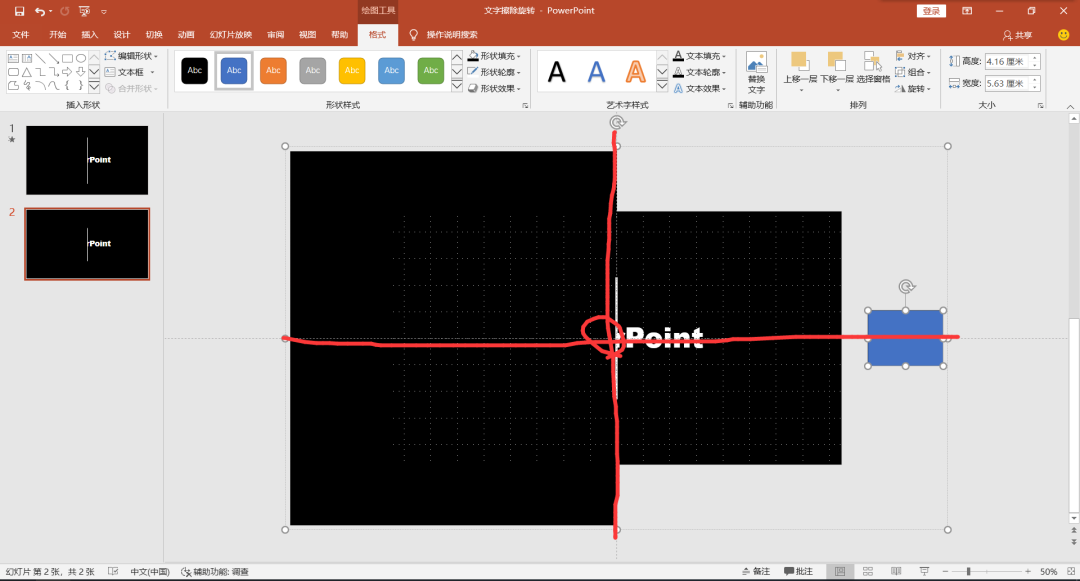This screenshot has height=581, width=1080.
Task: Apply the orange outlined A WordArt style
Action: pyautogui.click(x=636, y=71)
